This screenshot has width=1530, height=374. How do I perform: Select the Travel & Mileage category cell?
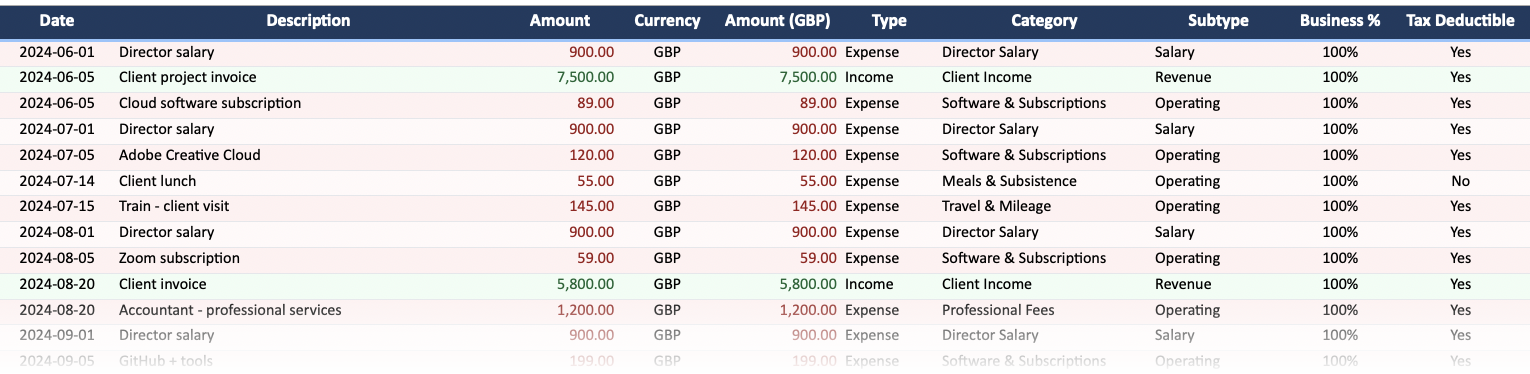(996, 206)
